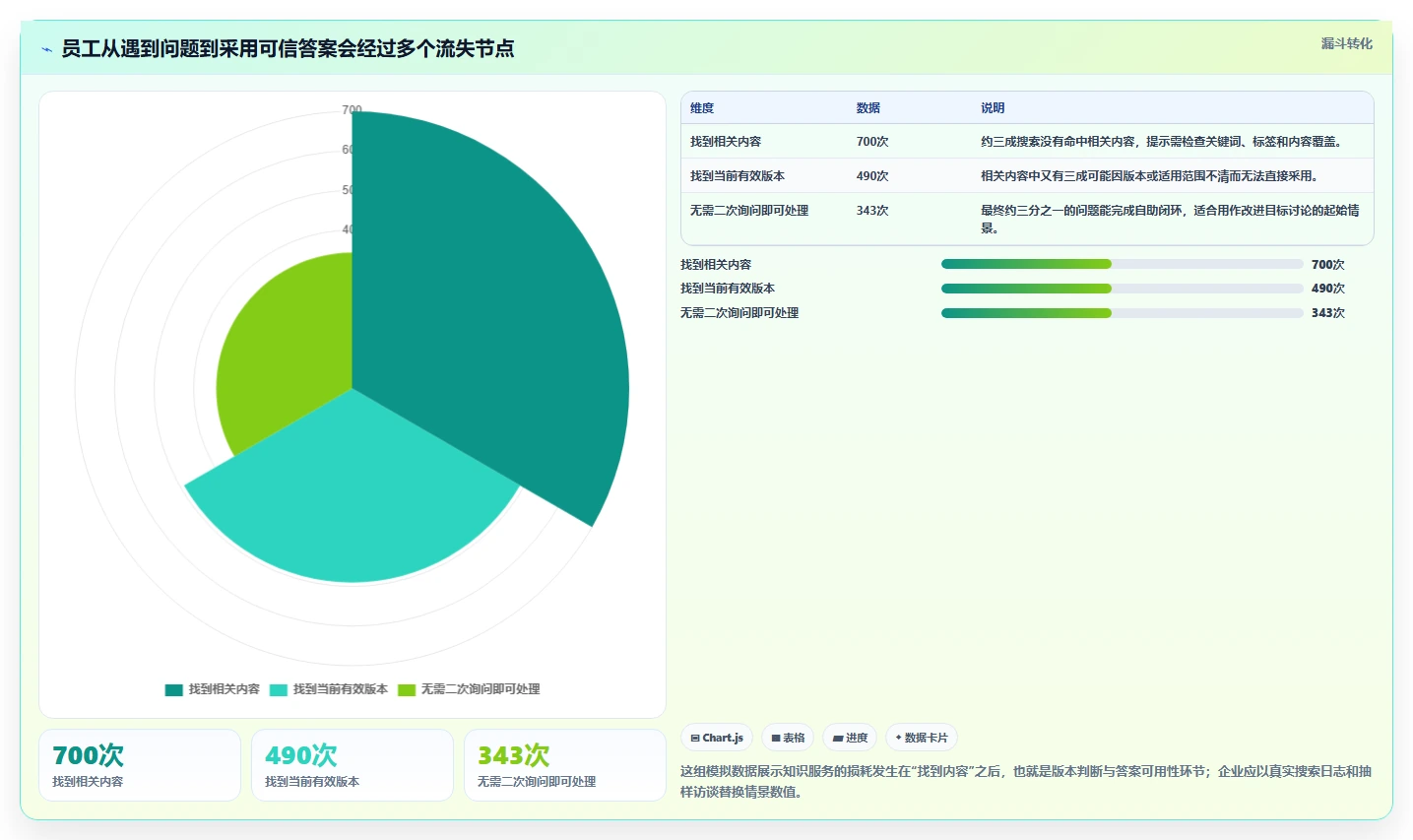The image size is (1413, 840).
Task: Click the 无需二次询问即可处理 progress bar
Action: (1123, 313)
